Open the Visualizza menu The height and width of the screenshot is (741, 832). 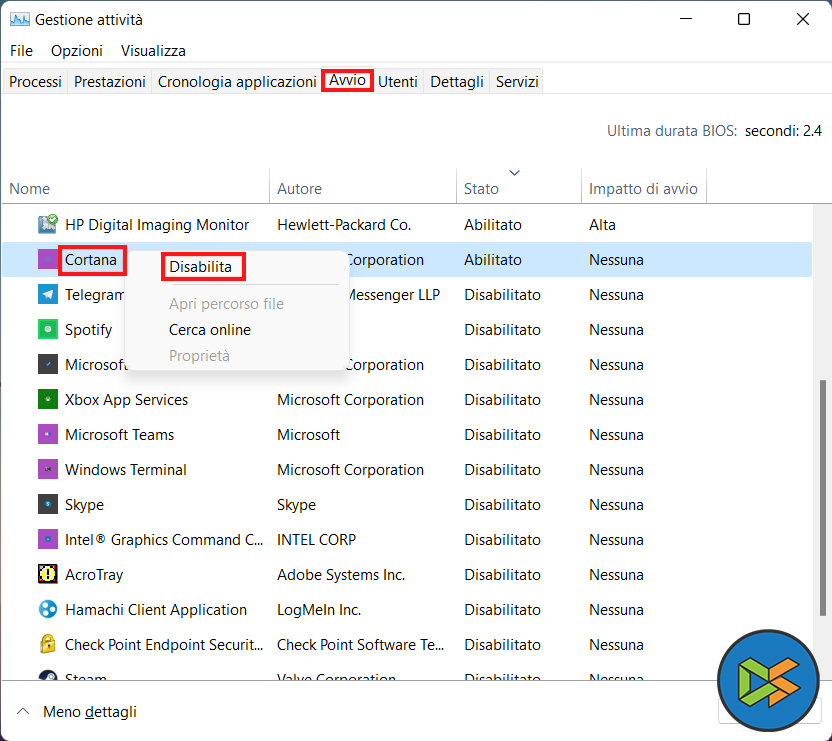(x=153, y=51)
